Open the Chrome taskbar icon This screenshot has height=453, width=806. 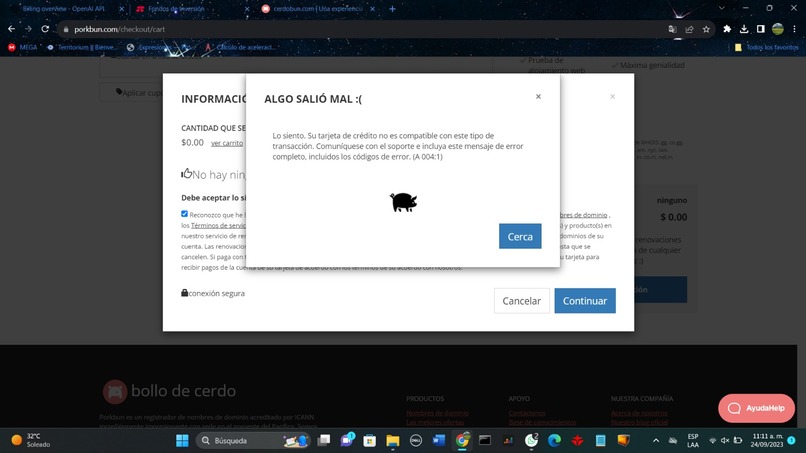[x=462, y=441]
